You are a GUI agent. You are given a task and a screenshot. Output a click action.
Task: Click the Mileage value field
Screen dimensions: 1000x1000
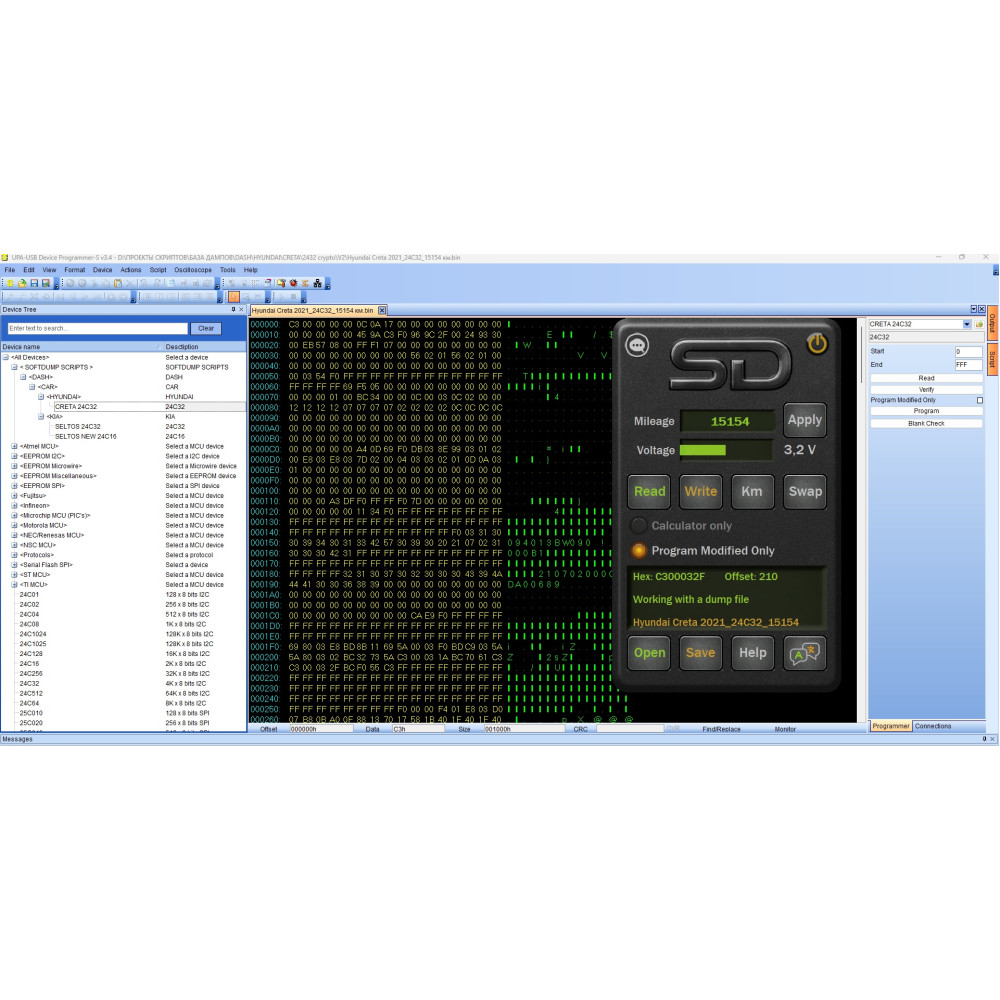[x=728, y=422]
